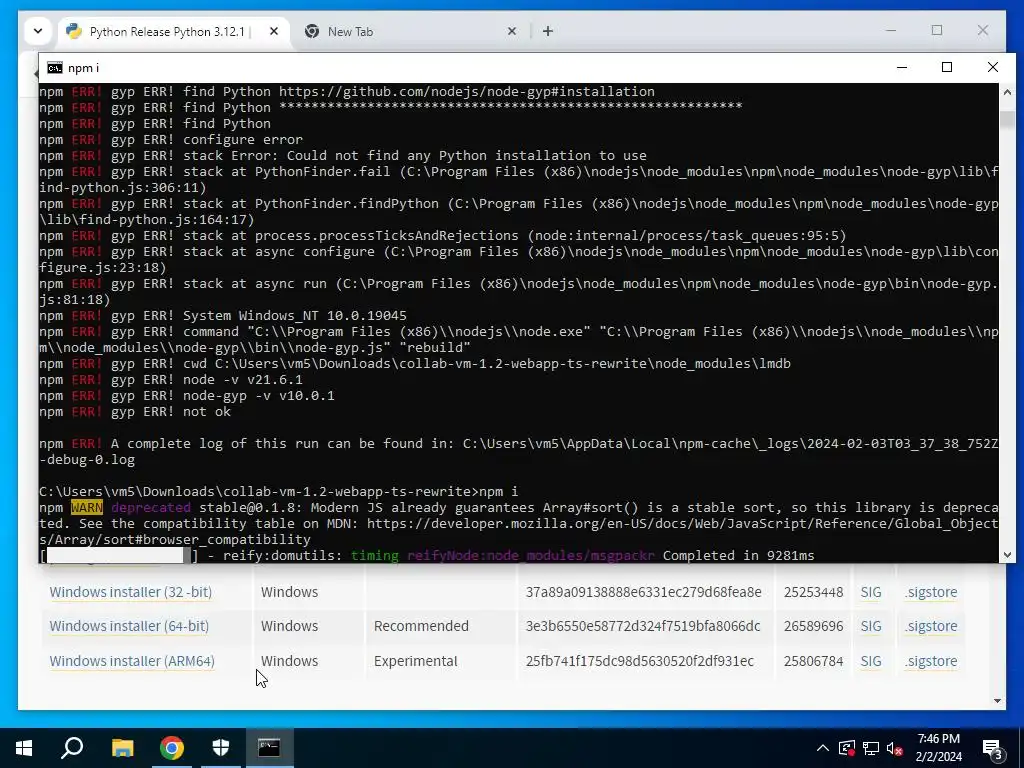Click npm install progress bar

(118, 556)
